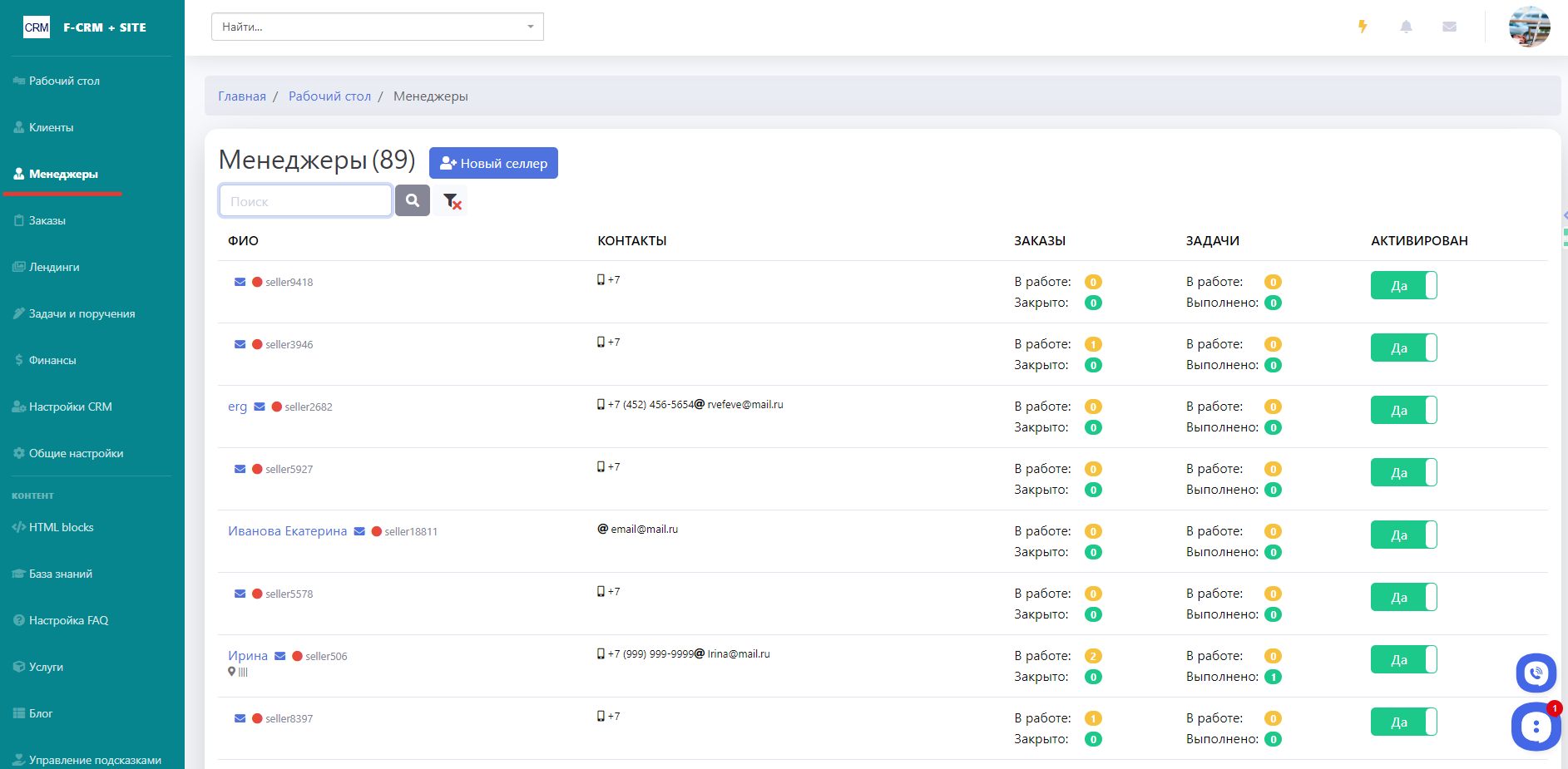Disable the activated toggle for erg

[1403, 410]
